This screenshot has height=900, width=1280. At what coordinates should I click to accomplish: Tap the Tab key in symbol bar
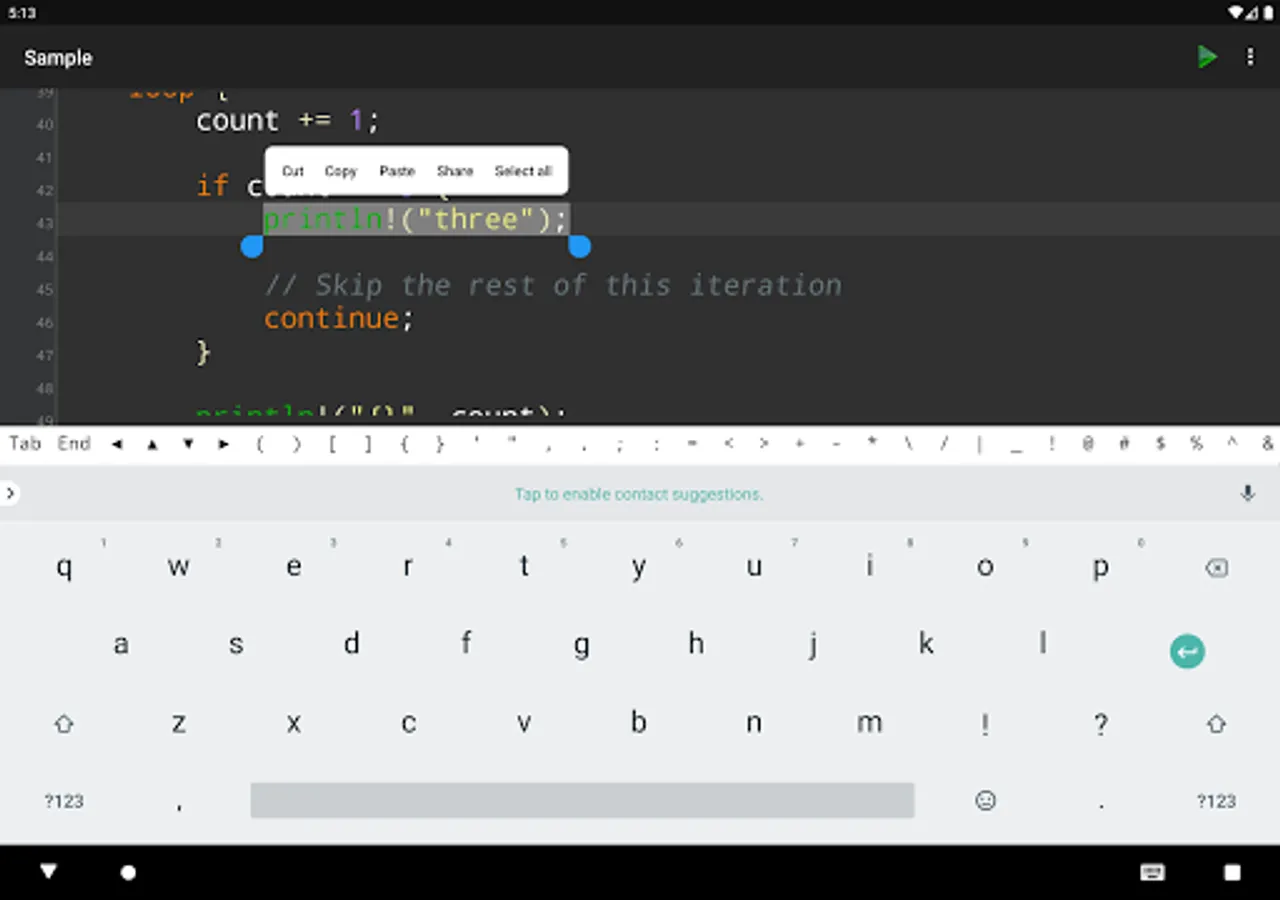25,444
